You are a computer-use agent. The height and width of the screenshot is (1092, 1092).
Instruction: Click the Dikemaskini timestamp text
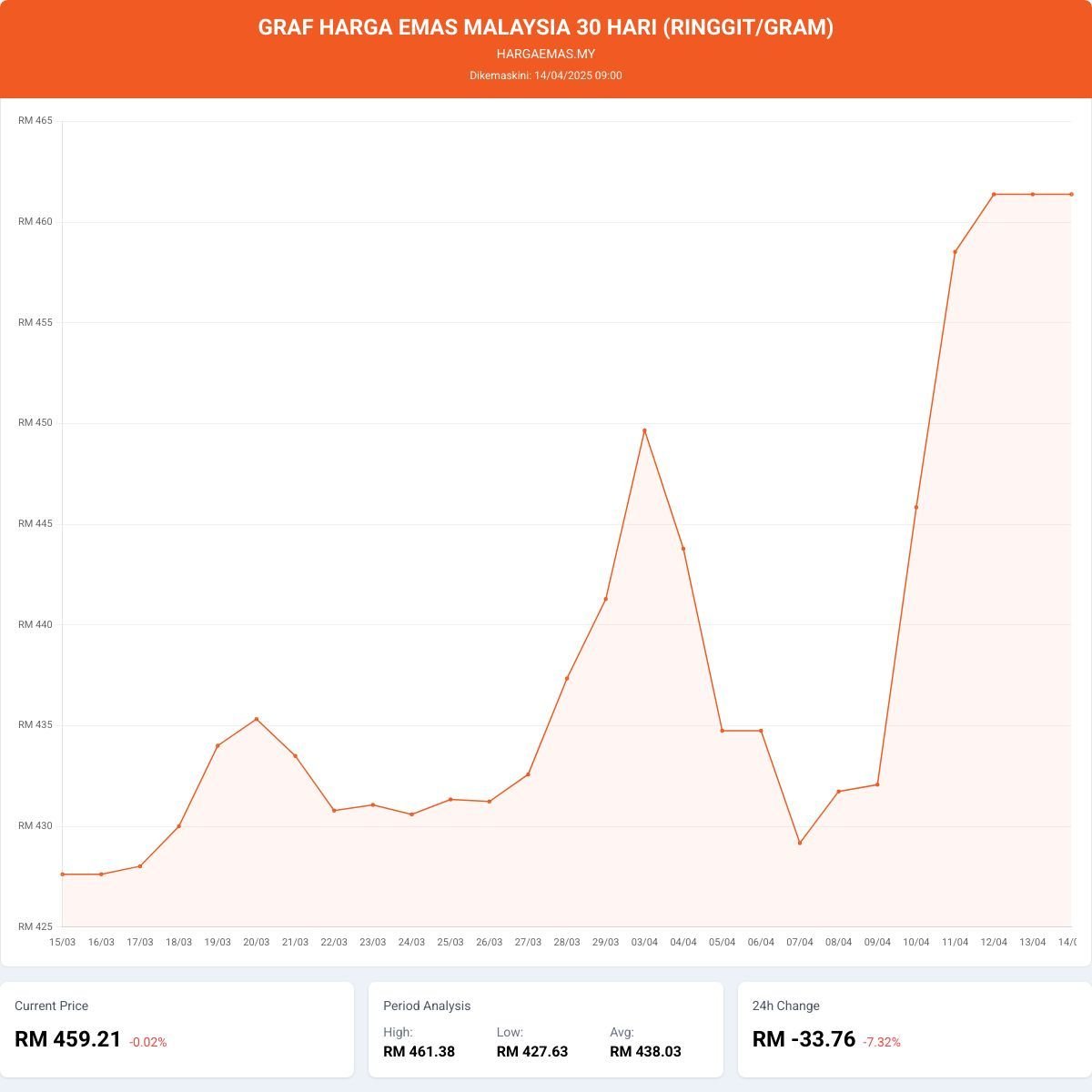coord(546,76)
